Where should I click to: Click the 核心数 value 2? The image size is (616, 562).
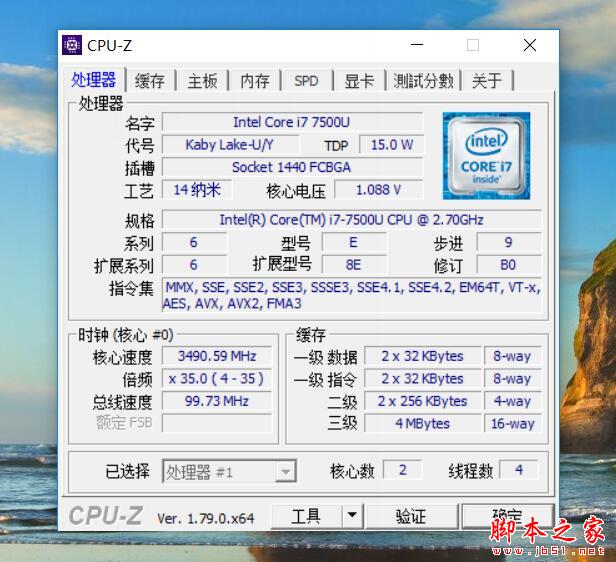point(403,470)
